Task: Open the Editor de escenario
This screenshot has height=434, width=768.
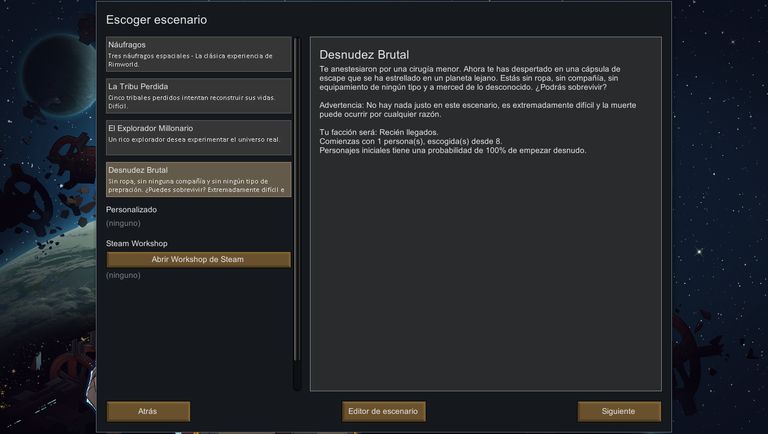Action: 384,411
